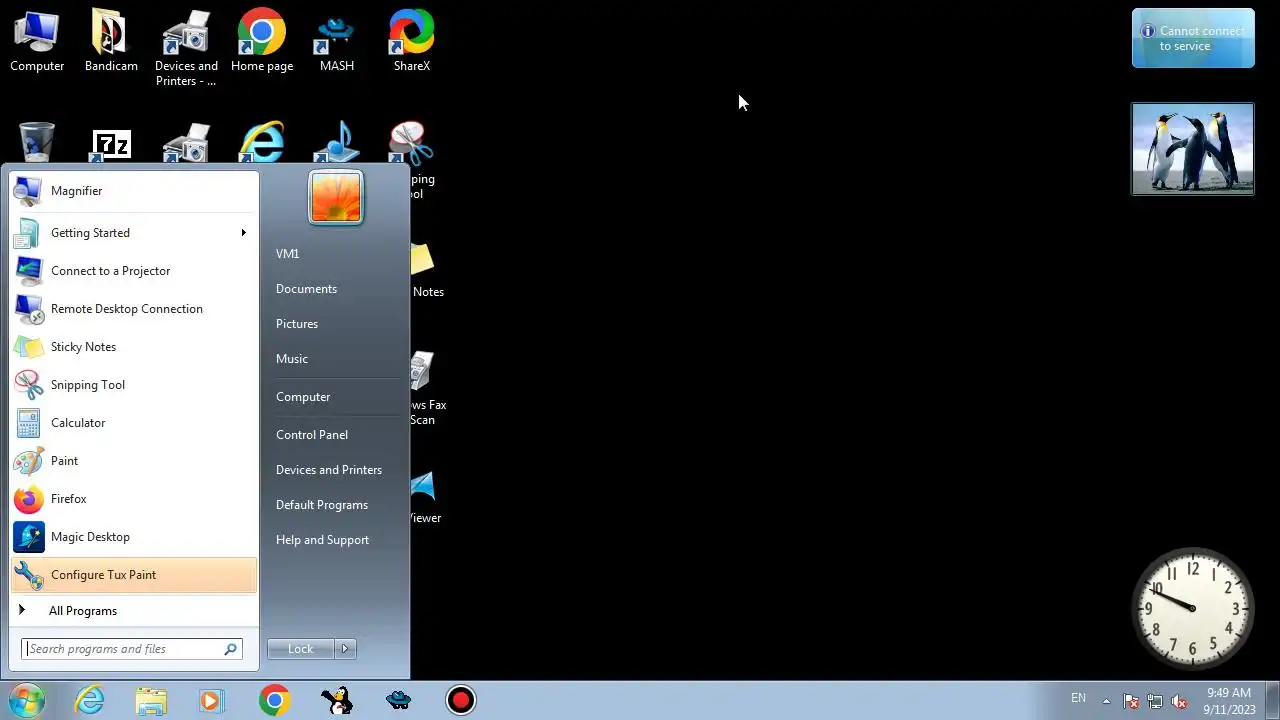Open Magic Desktop from the Start menu
1280x720 pixels.
[134, 537]
